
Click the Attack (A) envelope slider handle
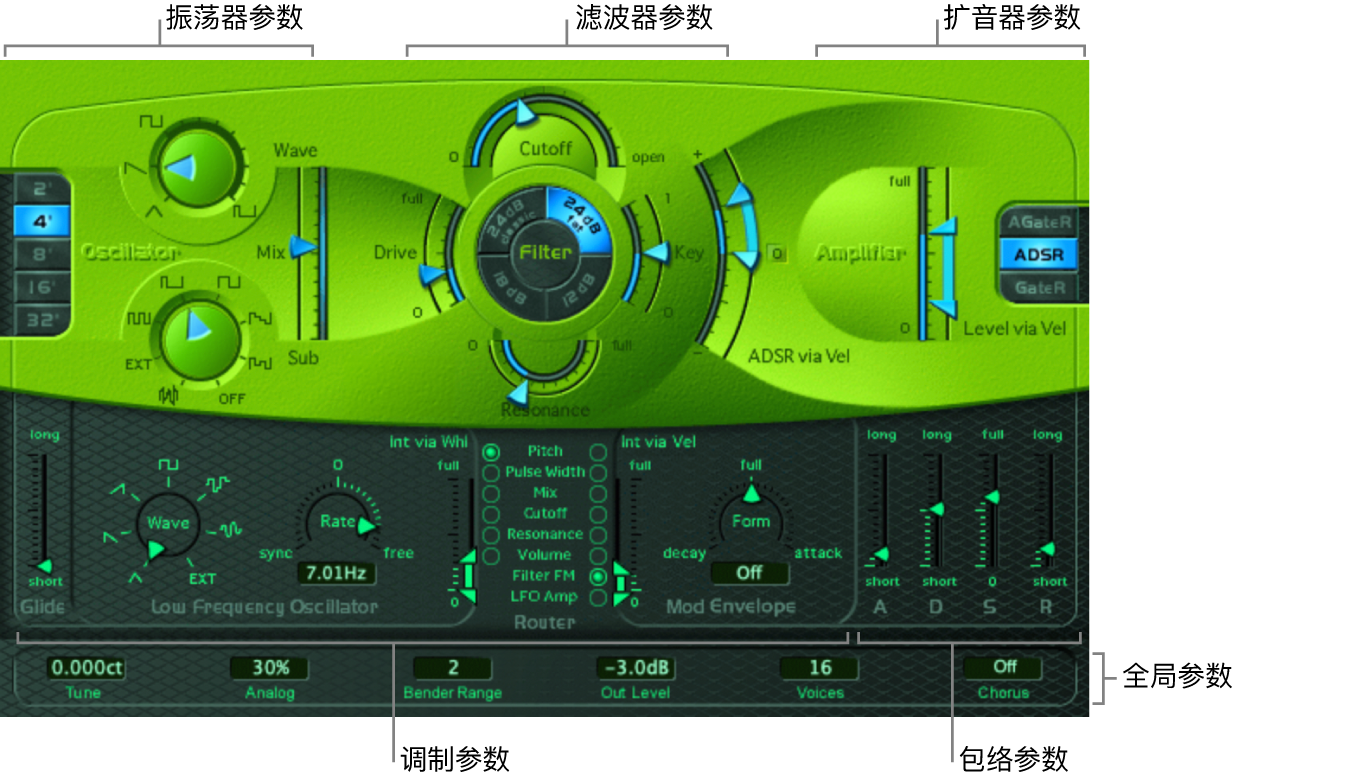click(x=881, y=553)
